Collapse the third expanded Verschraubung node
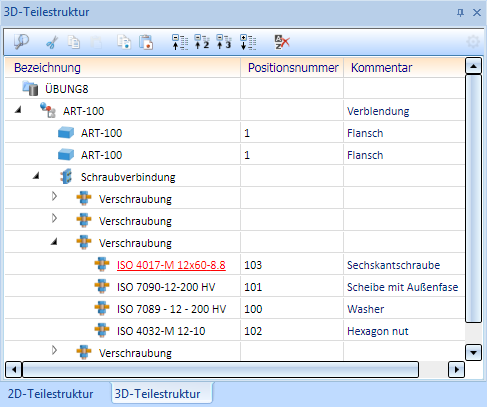487x407 pixels. click(54, 241)
